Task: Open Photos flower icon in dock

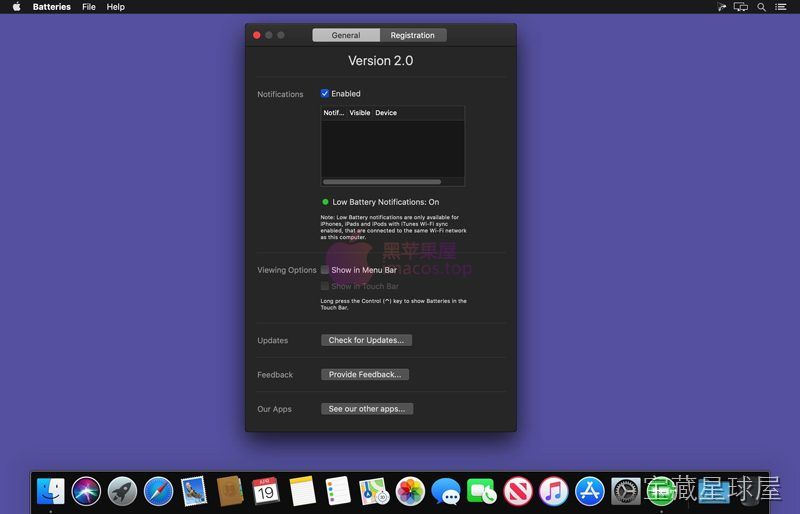Action: click(410, 491)
